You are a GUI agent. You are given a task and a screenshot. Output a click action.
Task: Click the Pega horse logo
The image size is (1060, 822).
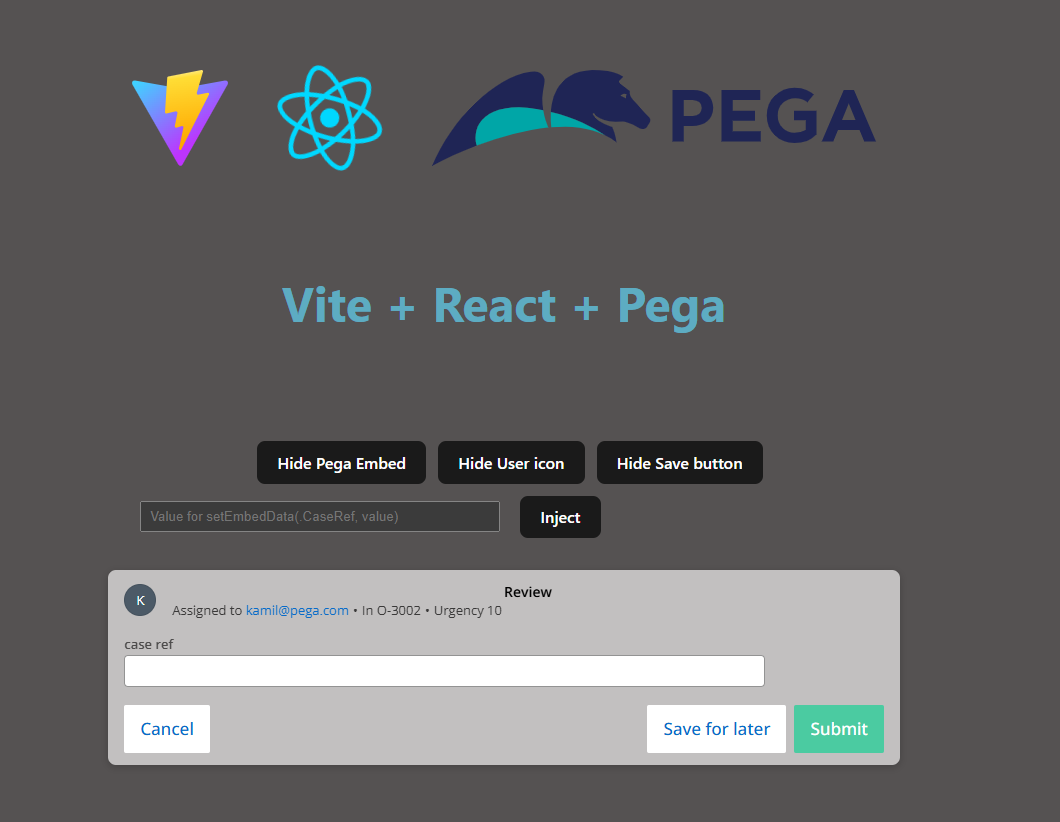click(541, 117)
